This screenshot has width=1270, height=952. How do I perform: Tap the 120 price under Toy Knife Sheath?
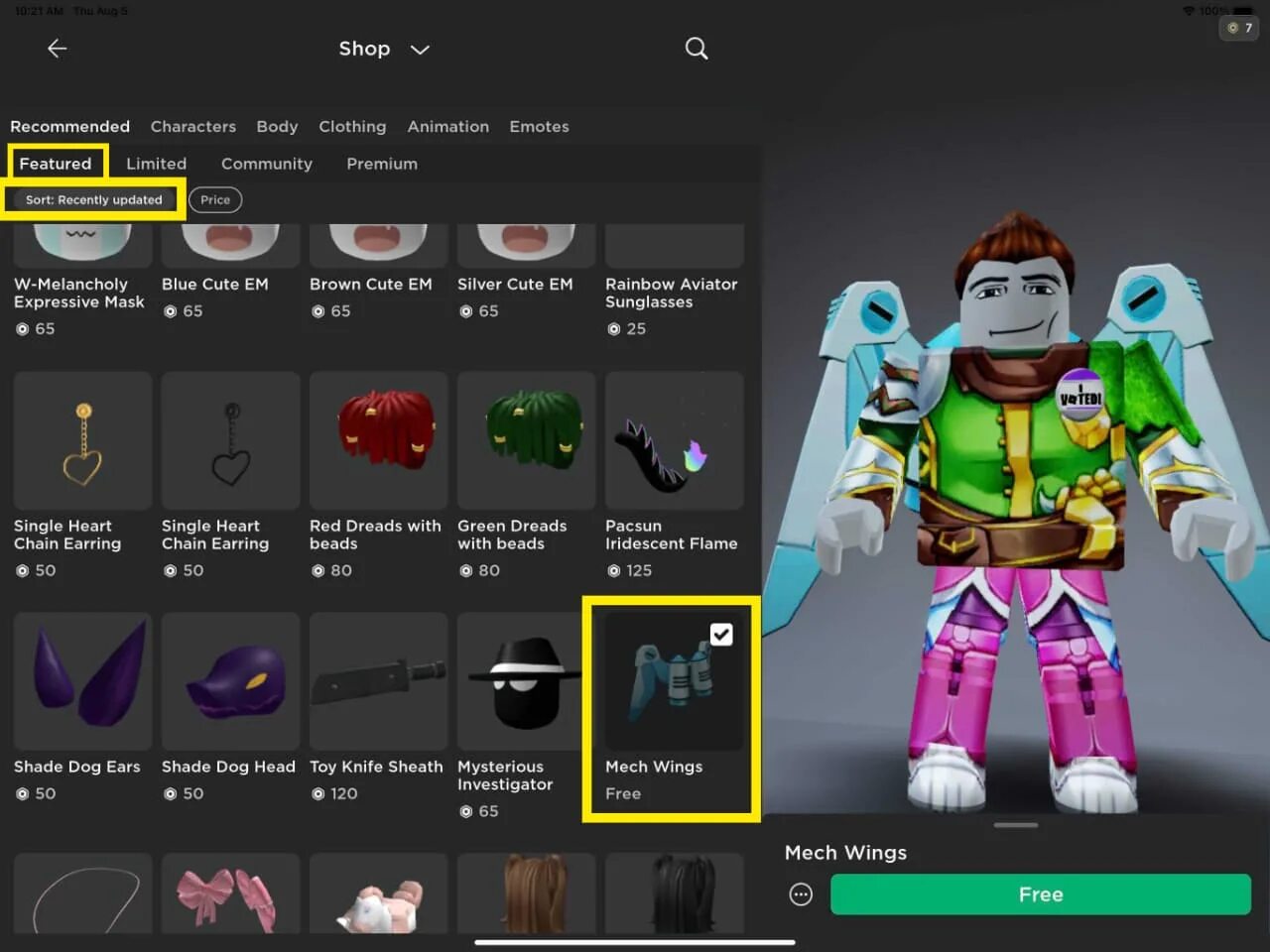(335, 794)
